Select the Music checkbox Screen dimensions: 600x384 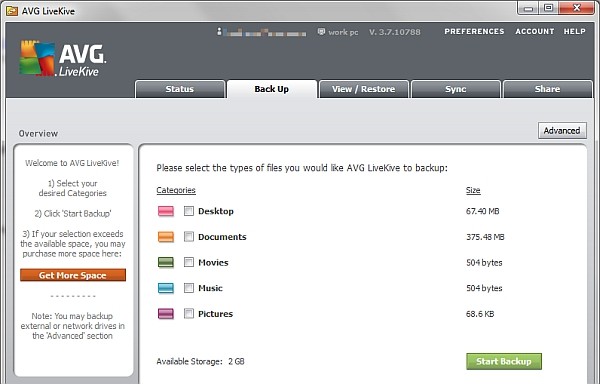coord(189,288)
